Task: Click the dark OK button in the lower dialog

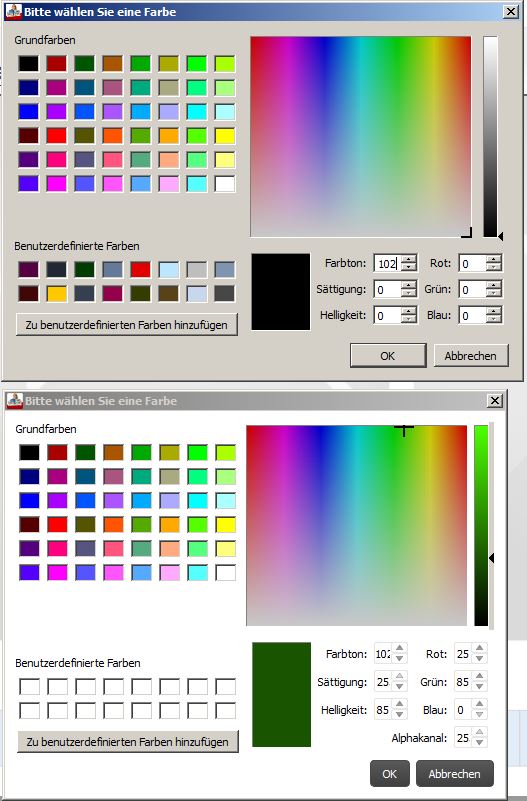Action: click(390, 773)
